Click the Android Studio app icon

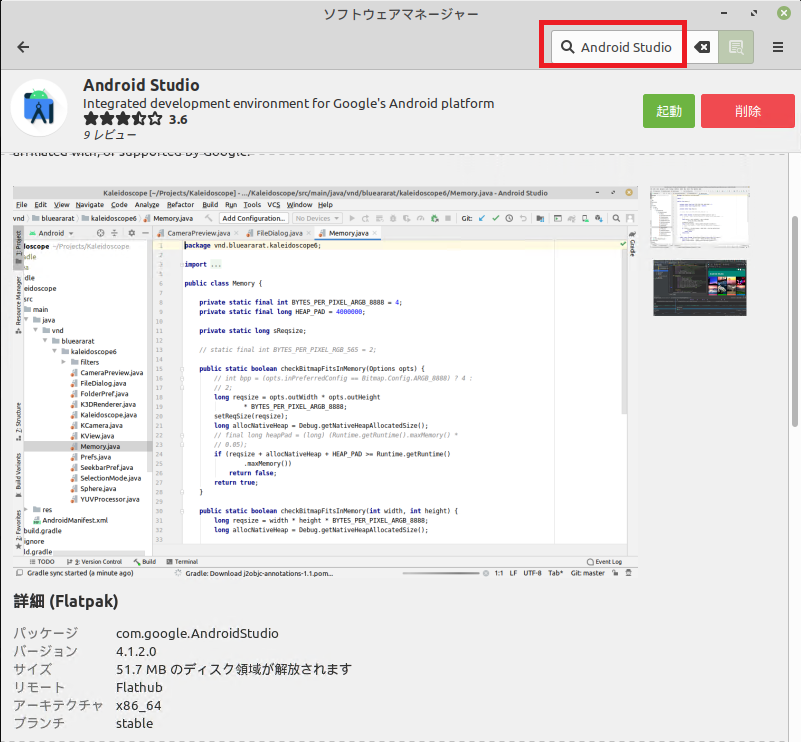[x=39, y=108]
